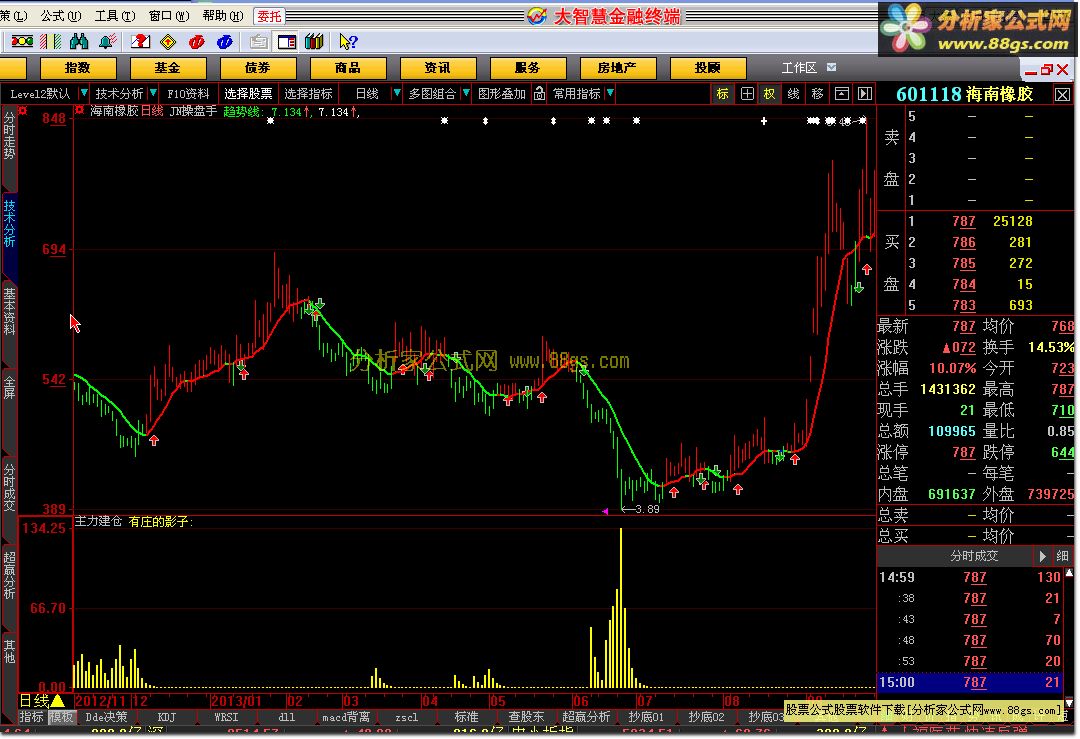Viewport: 1080px width, 739px height.
Task: Click the 选择股票 button
Action: point(248,94)
